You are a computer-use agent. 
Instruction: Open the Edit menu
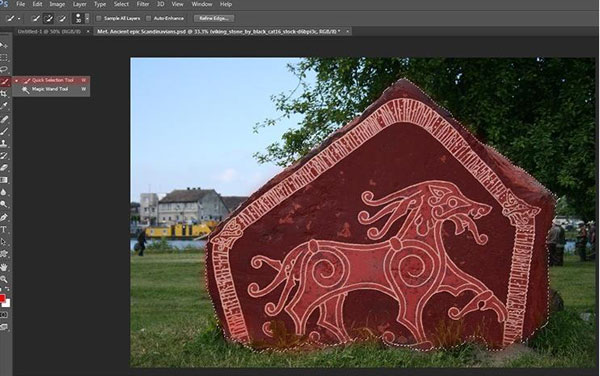pyautogui.click(x=37, y=4)
